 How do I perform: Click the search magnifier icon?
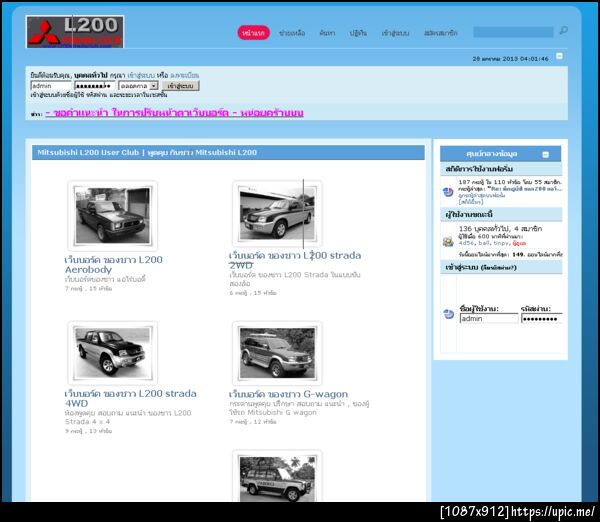563,30
